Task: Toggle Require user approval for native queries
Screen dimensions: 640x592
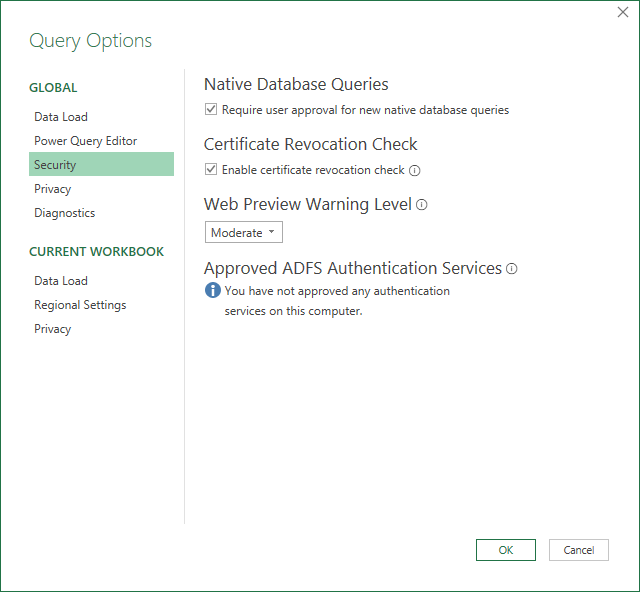Action: pyautogui.click(x=211, y=110)
